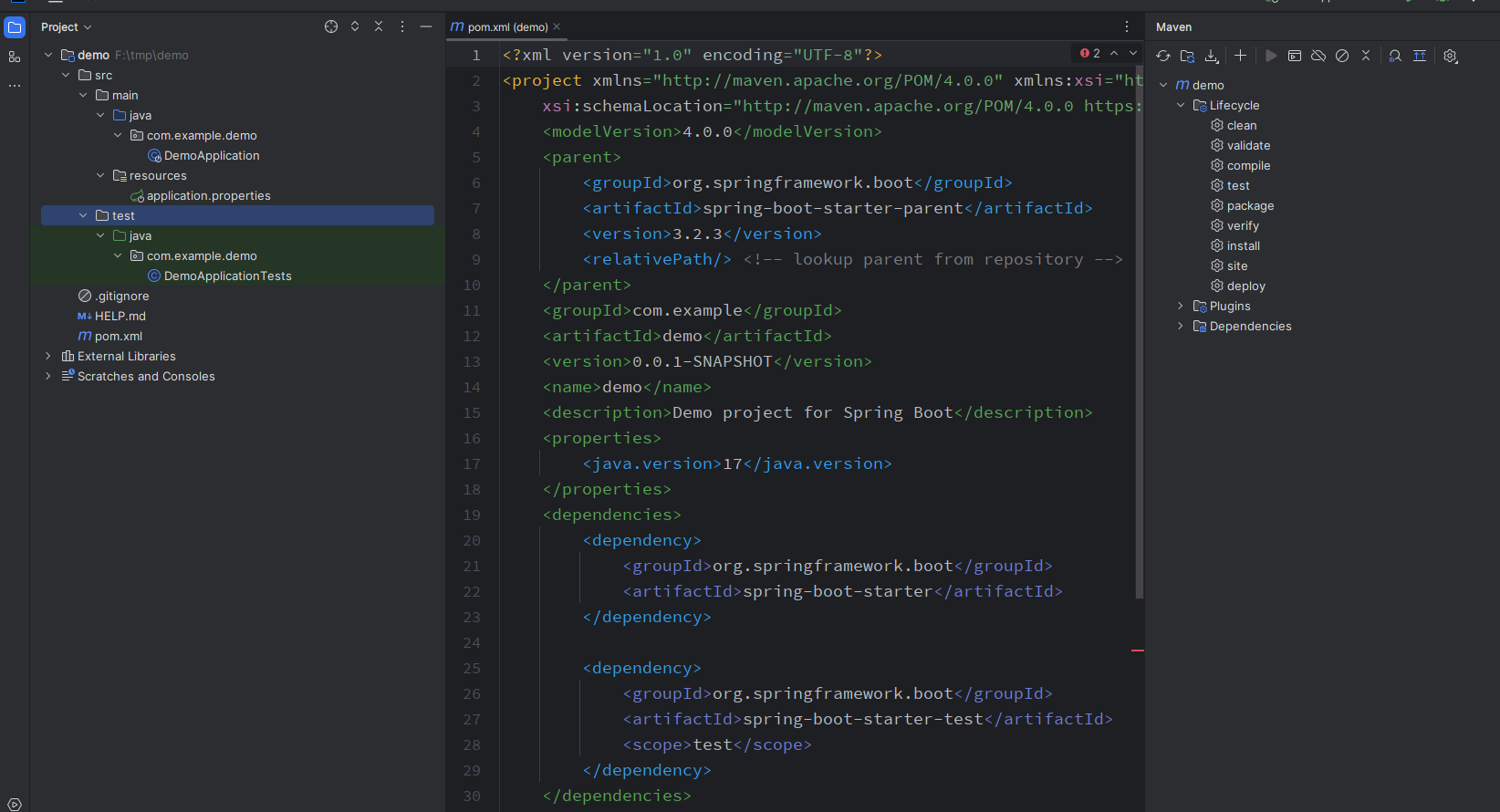The image size is (1500, 812).
Task: Select DemoApplicationTests class
Action: pyautogui.click(x=228, y=276)
